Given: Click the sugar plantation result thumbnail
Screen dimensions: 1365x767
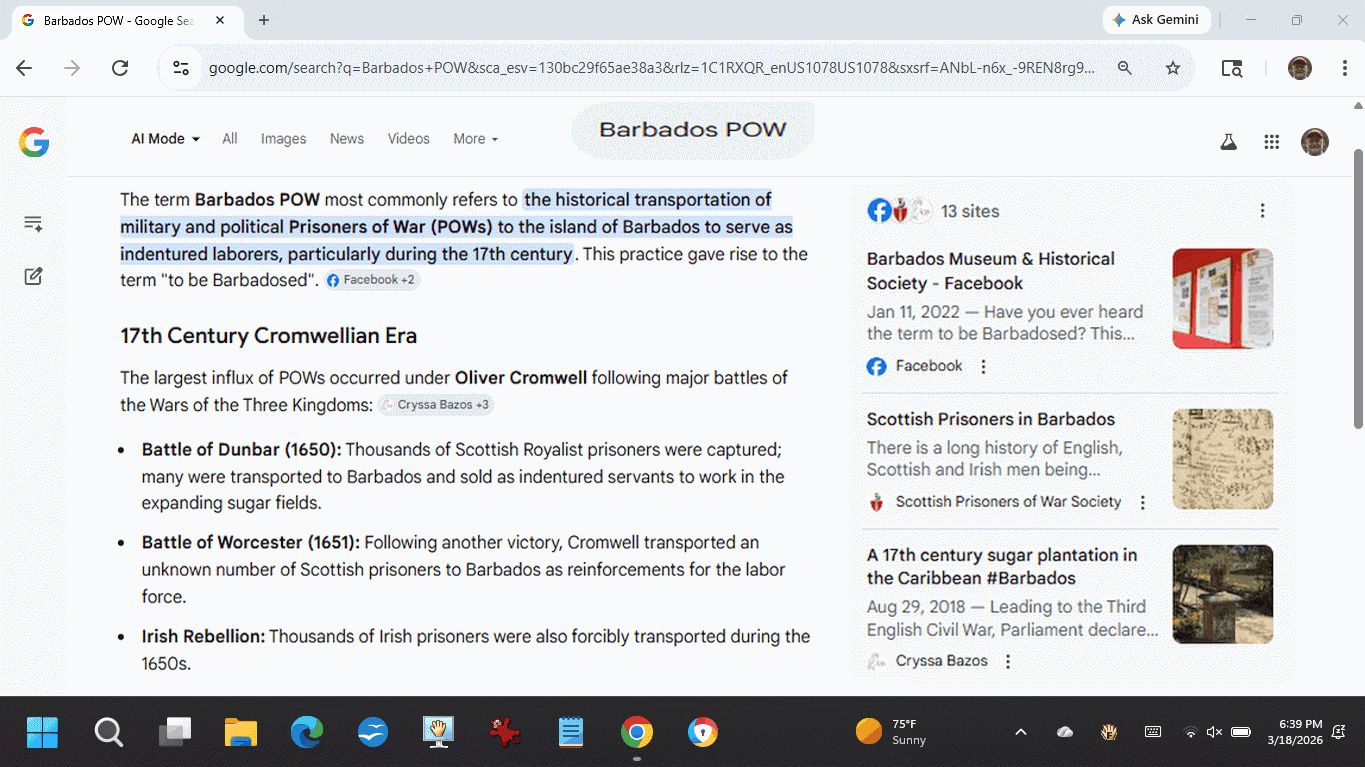Looking at the screenshot, I should click(x=1222, y=594).
